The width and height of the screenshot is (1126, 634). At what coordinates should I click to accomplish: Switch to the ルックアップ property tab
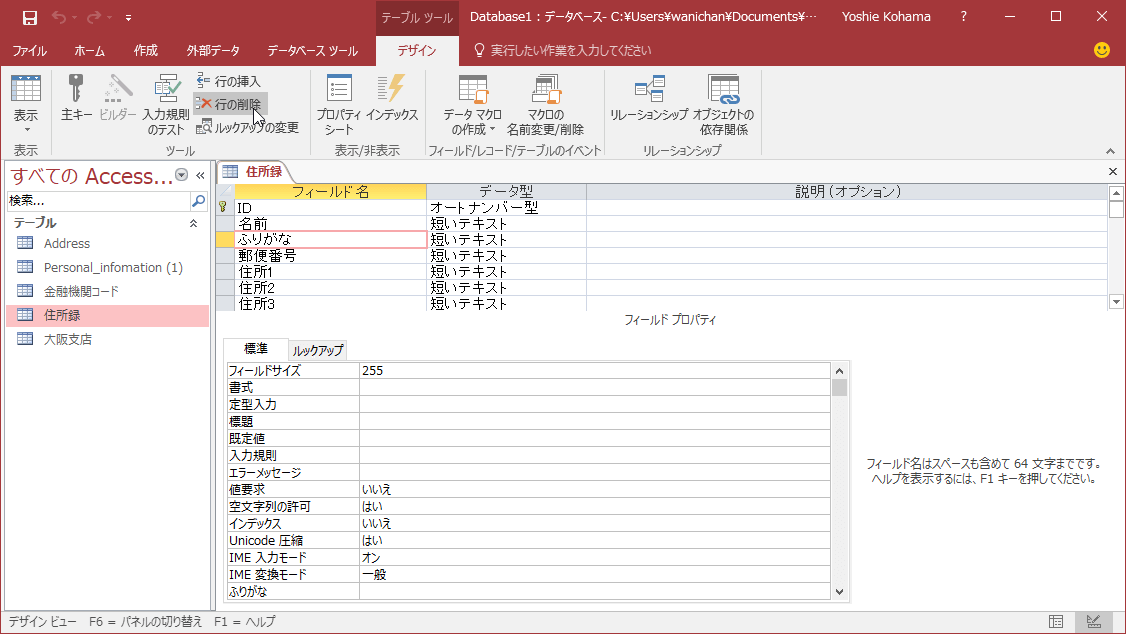(318, 350)
